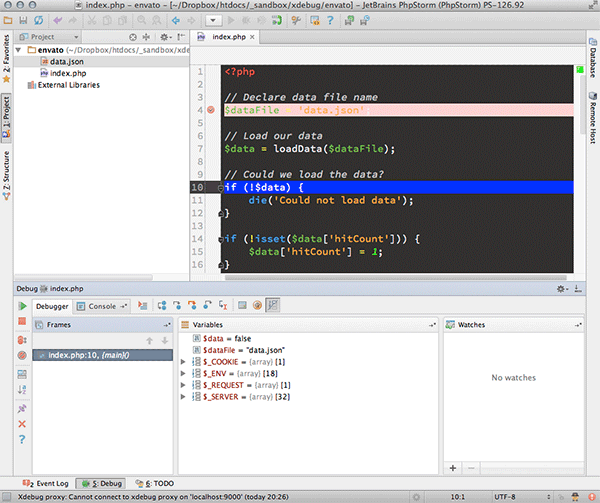Open Debug panel settings gear
The image size is (600, 503).
click(x=562, y=288)
